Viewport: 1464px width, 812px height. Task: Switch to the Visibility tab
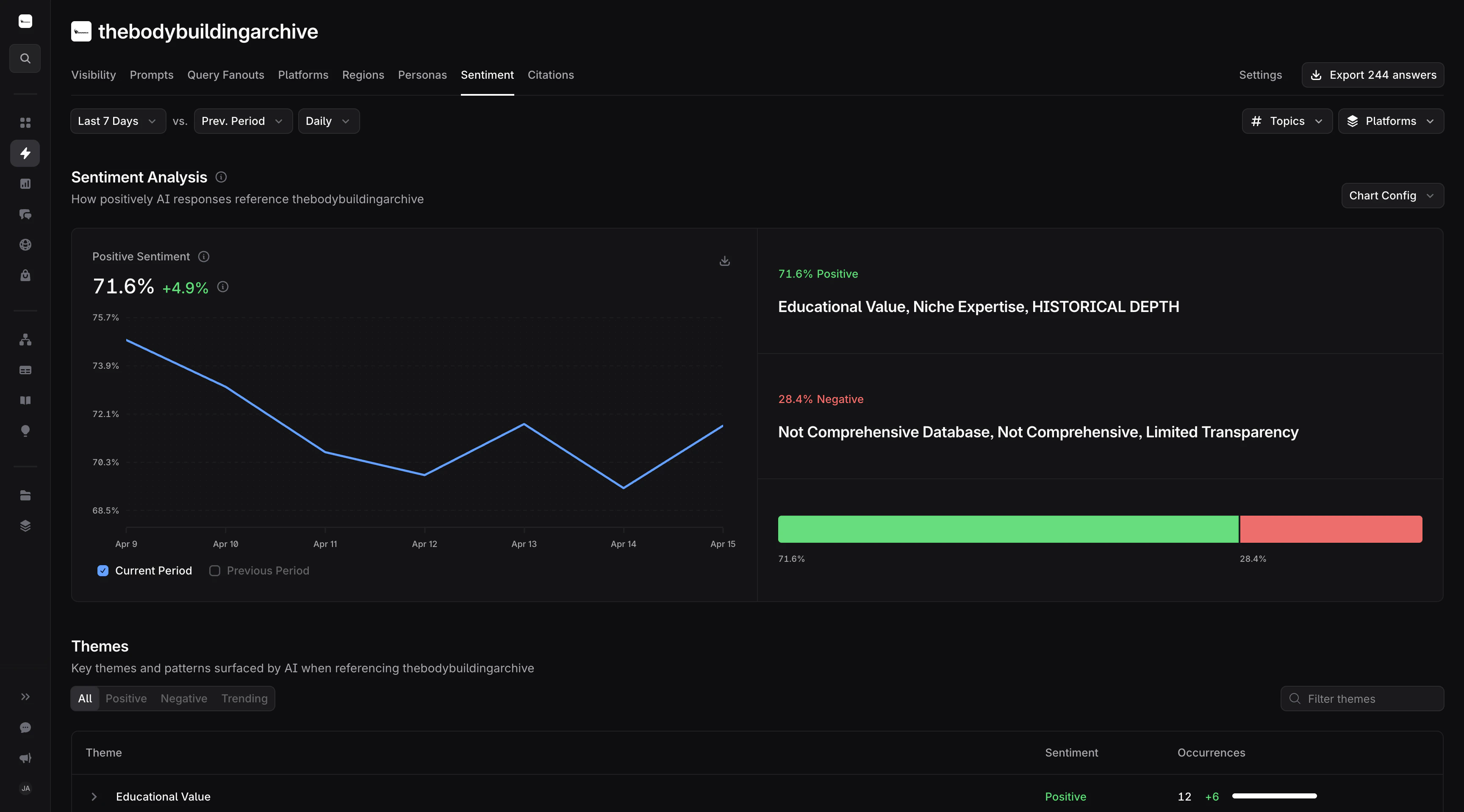pos(93,75)
